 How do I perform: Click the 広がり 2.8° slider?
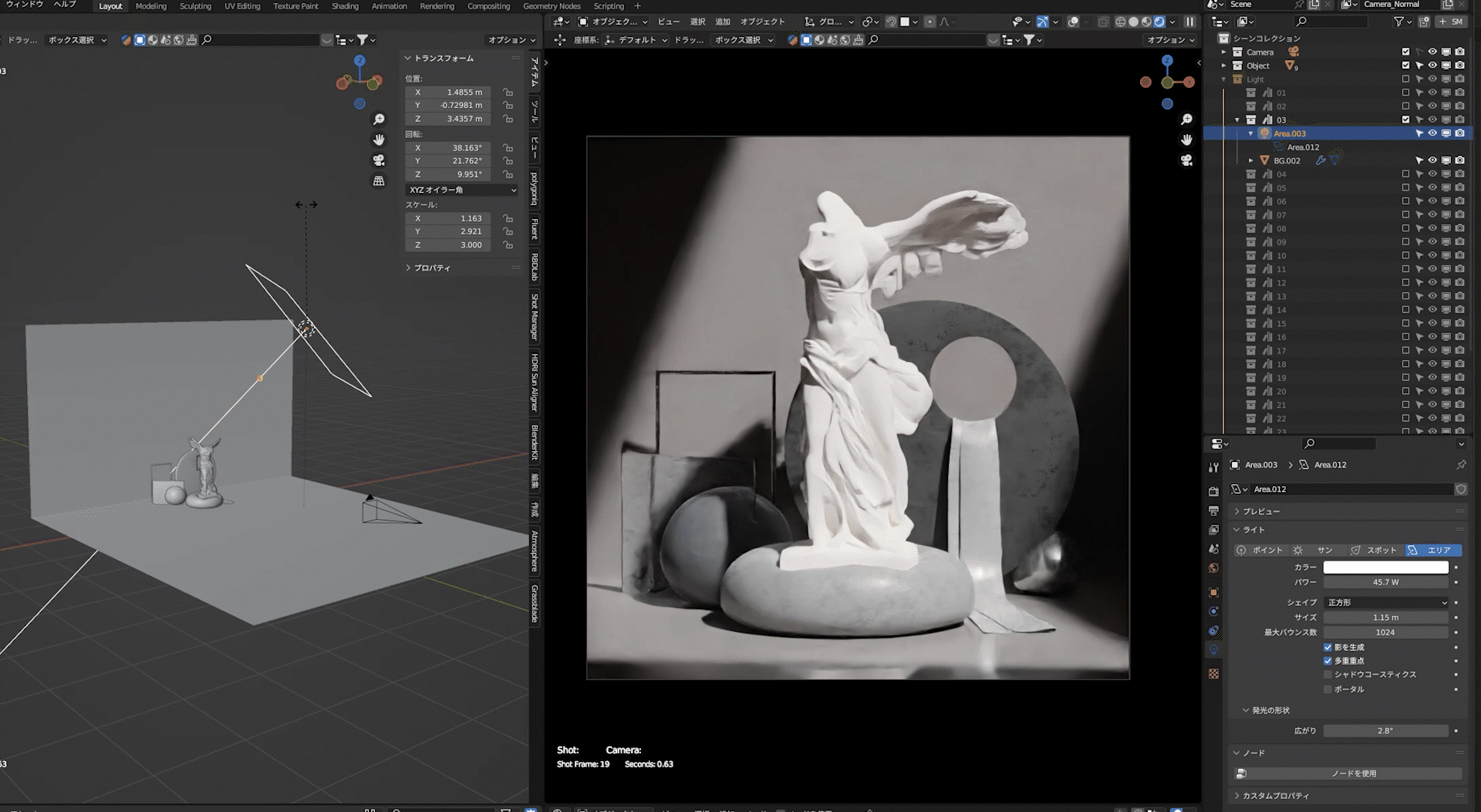tap(1386, 731)
